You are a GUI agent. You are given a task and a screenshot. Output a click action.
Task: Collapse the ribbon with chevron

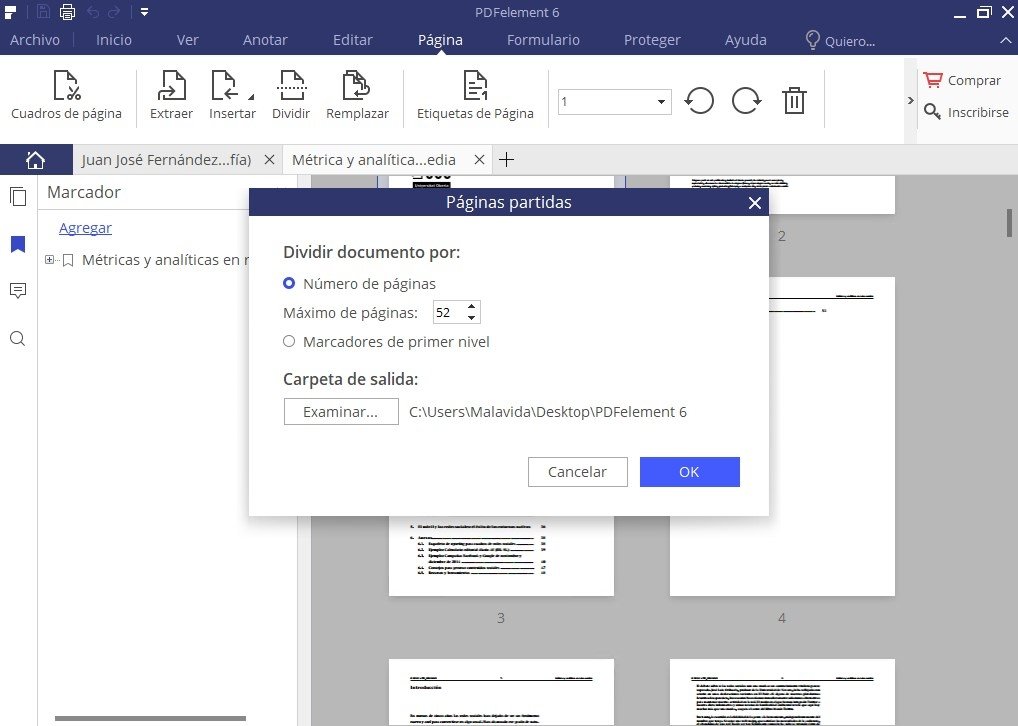(x=1006, y=40)
